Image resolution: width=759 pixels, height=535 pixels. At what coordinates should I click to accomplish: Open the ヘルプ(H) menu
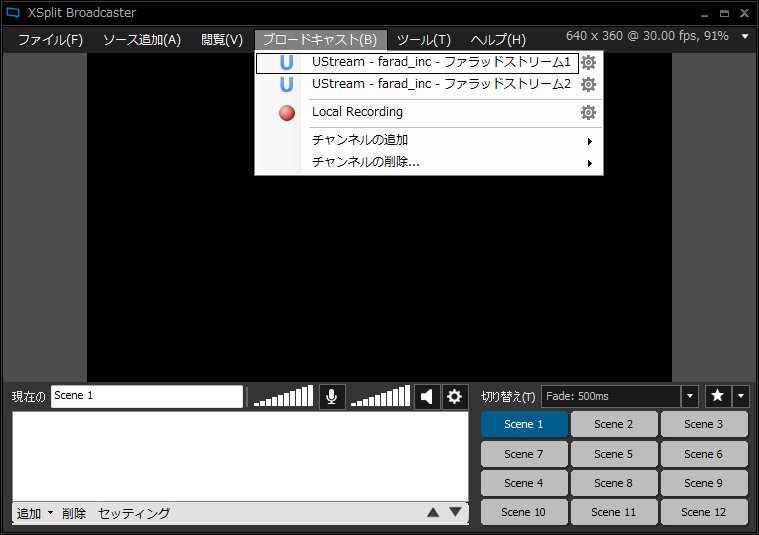tap(498, 40)
